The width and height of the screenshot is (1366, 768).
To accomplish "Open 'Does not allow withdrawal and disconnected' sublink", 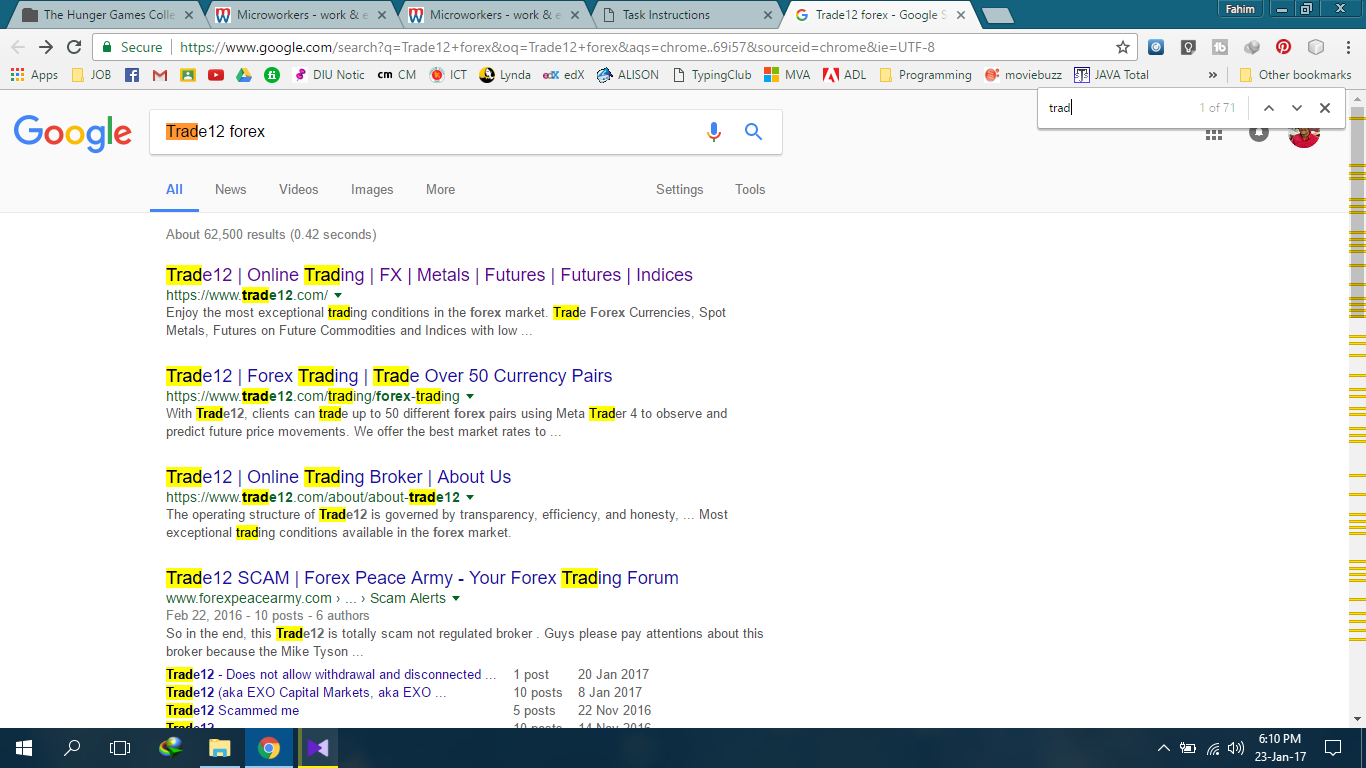I will (x=331, y=674).
